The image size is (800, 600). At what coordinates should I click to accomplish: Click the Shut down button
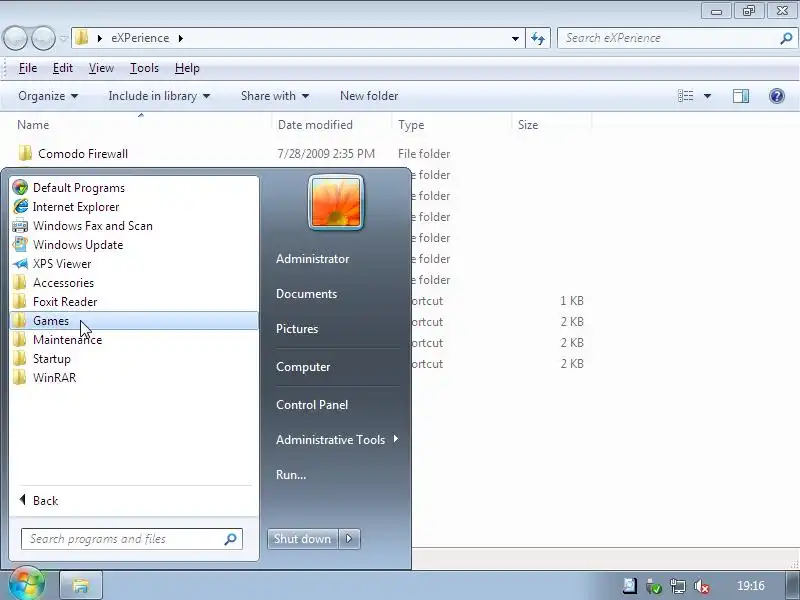303,539
